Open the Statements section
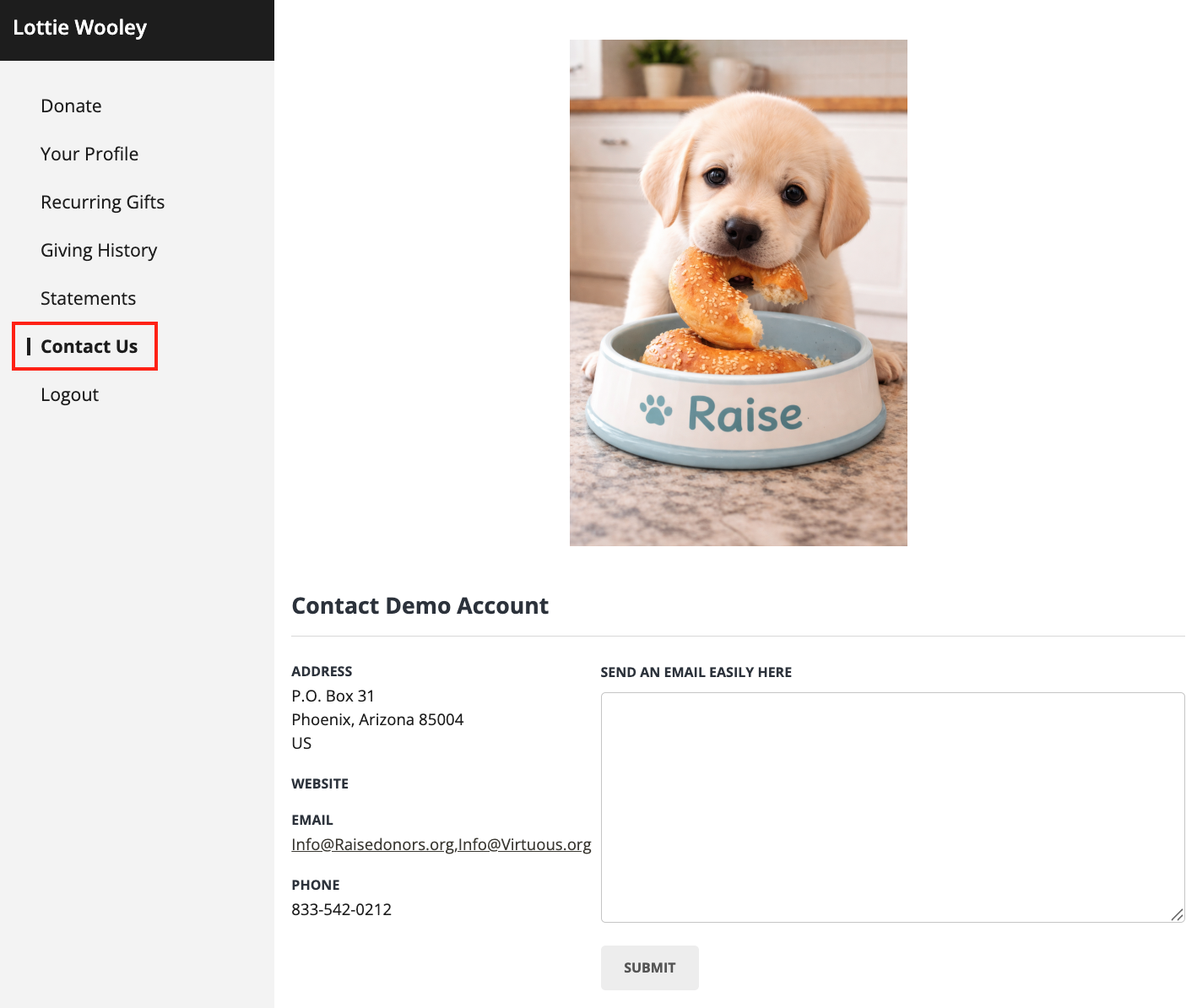Image resolution: width=1197 pixels, height=1008 pixels. pyautogui.click(x=88, y=298)
